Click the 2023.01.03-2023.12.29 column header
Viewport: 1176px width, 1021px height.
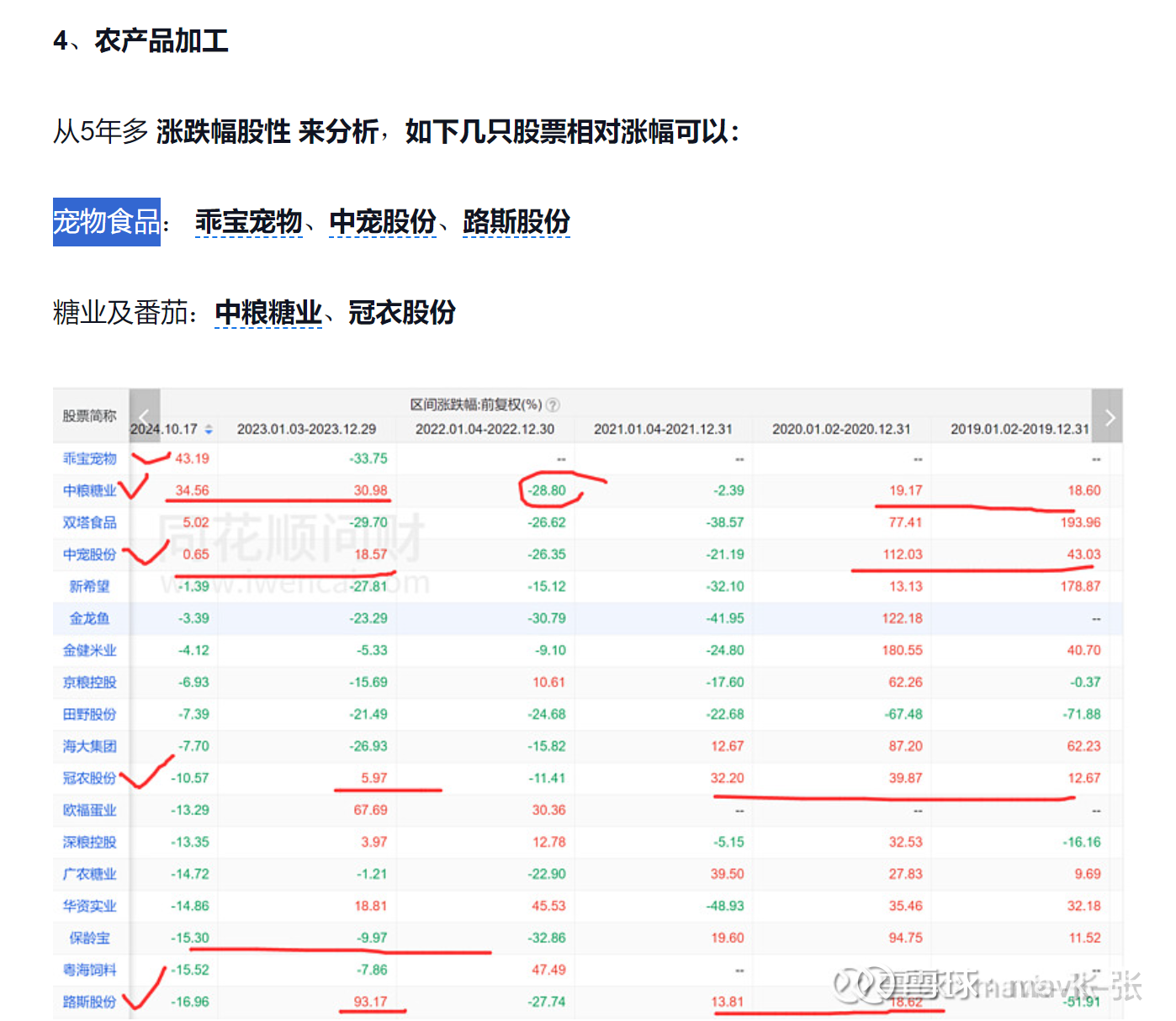307,429
